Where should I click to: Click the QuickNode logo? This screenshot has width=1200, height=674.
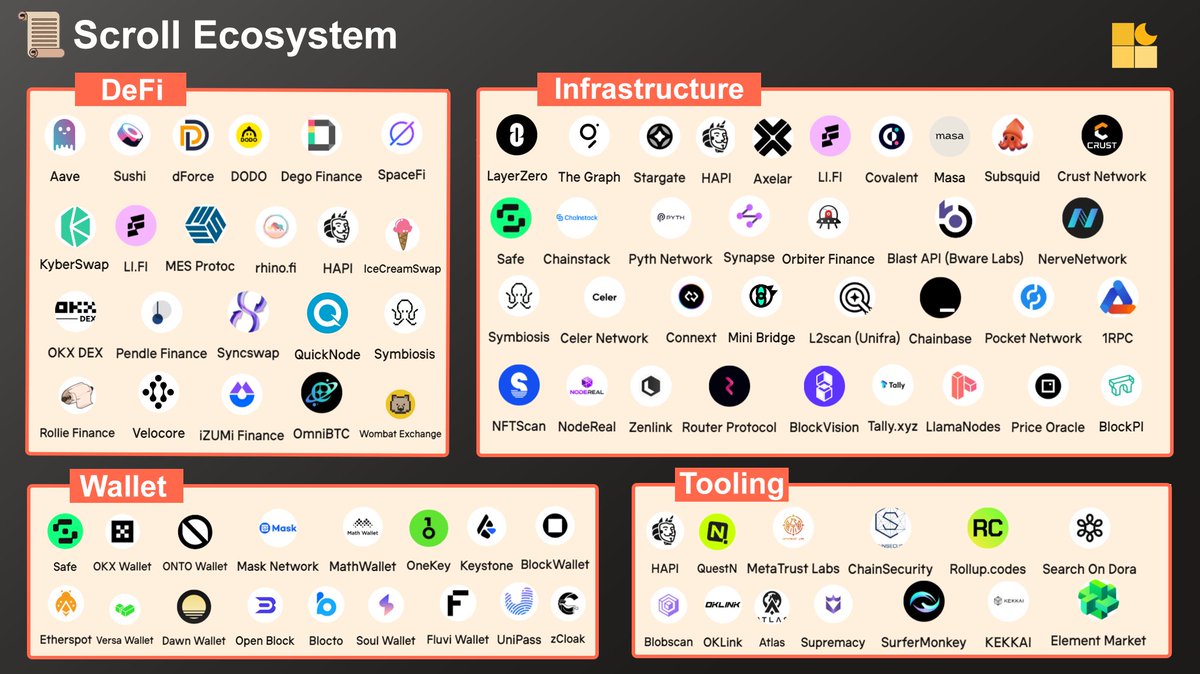pyautogui.click(x=326, y=313)
